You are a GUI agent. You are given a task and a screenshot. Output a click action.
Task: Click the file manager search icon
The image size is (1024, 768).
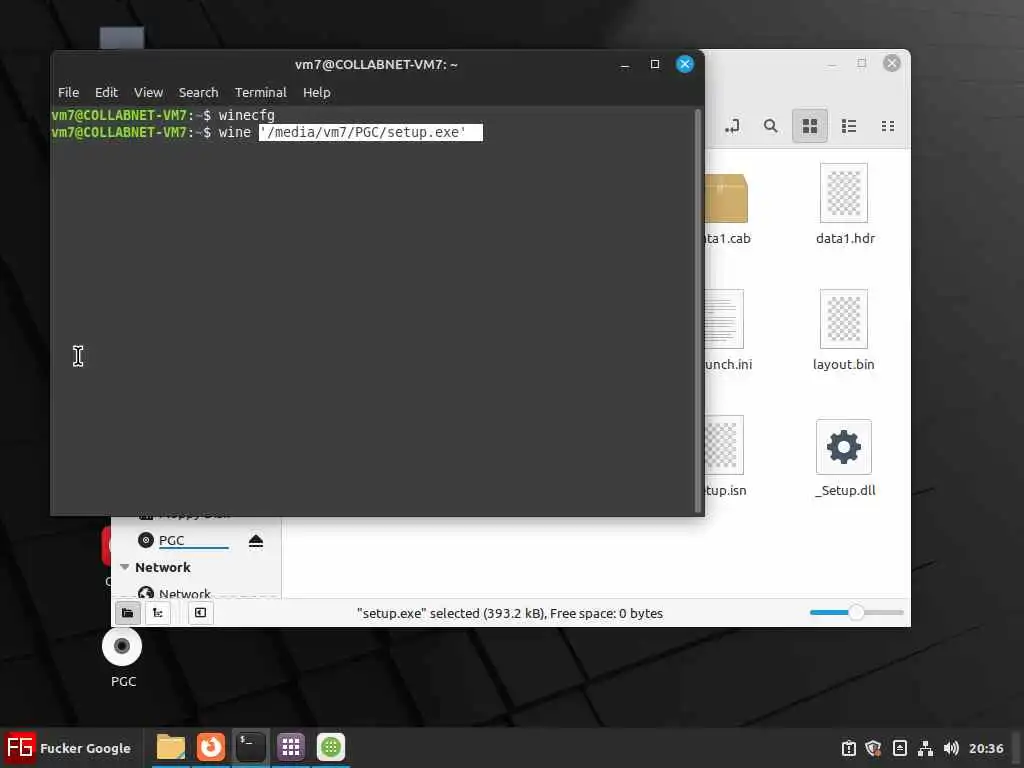(x=771, y=126)
